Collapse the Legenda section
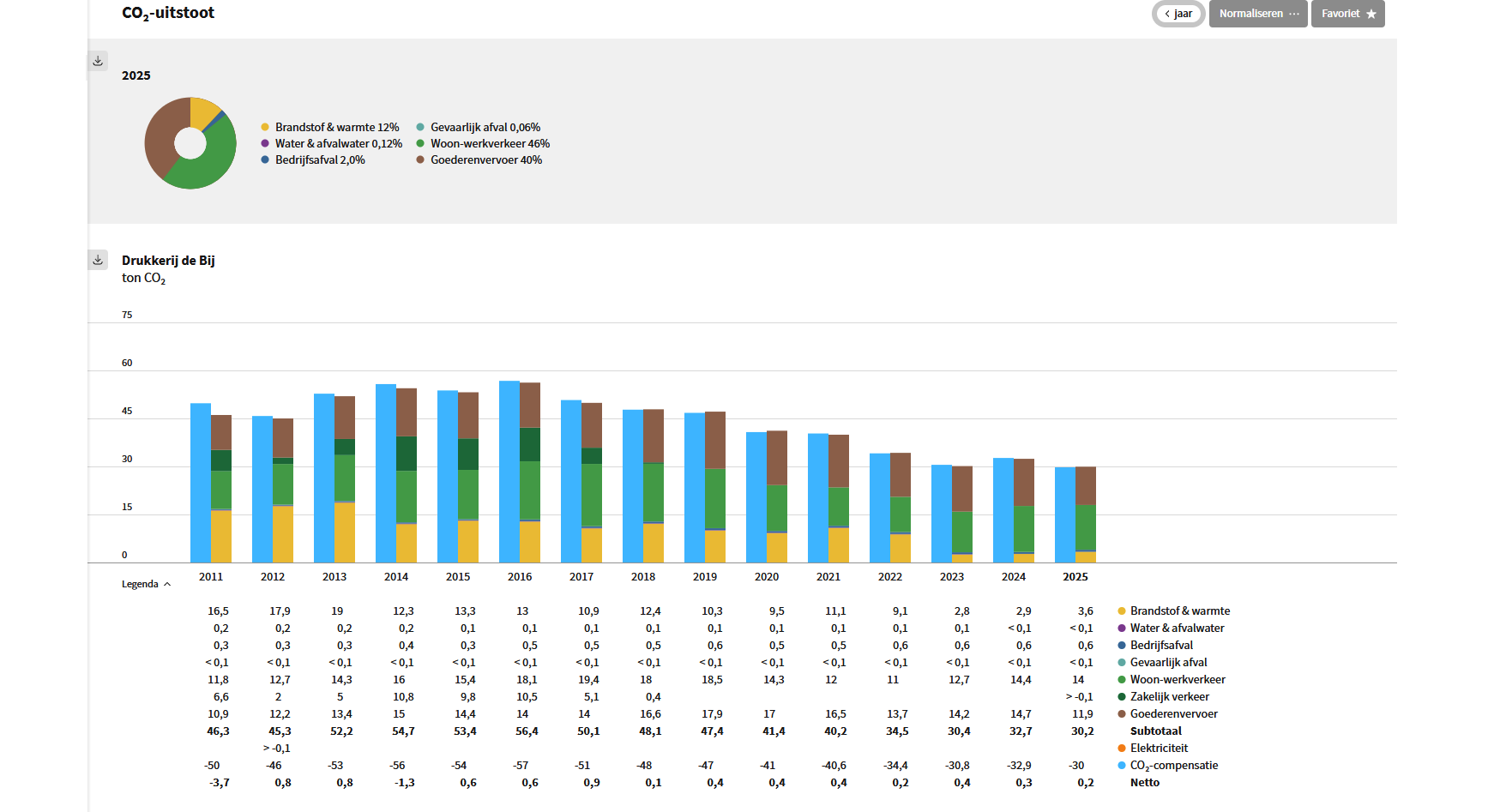 [147, 584]
